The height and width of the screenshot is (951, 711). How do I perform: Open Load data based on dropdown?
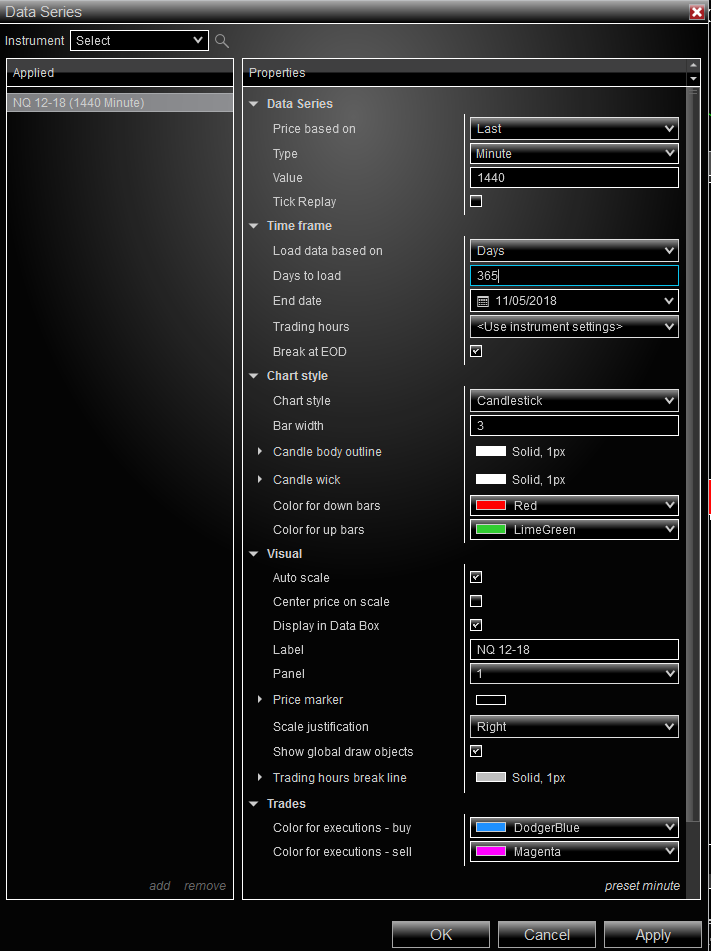pos(574,250)
